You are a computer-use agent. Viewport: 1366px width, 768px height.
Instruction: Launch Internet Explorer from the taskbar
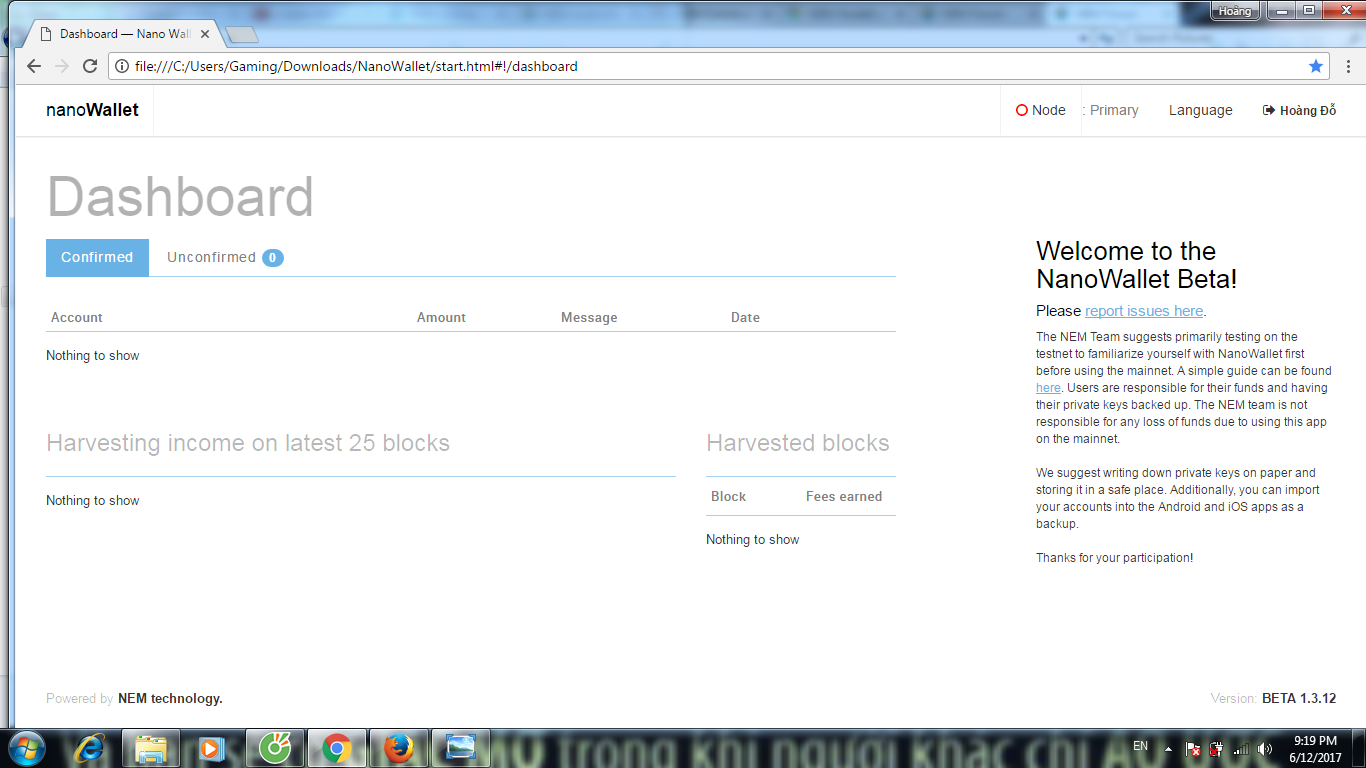[90, 748]
